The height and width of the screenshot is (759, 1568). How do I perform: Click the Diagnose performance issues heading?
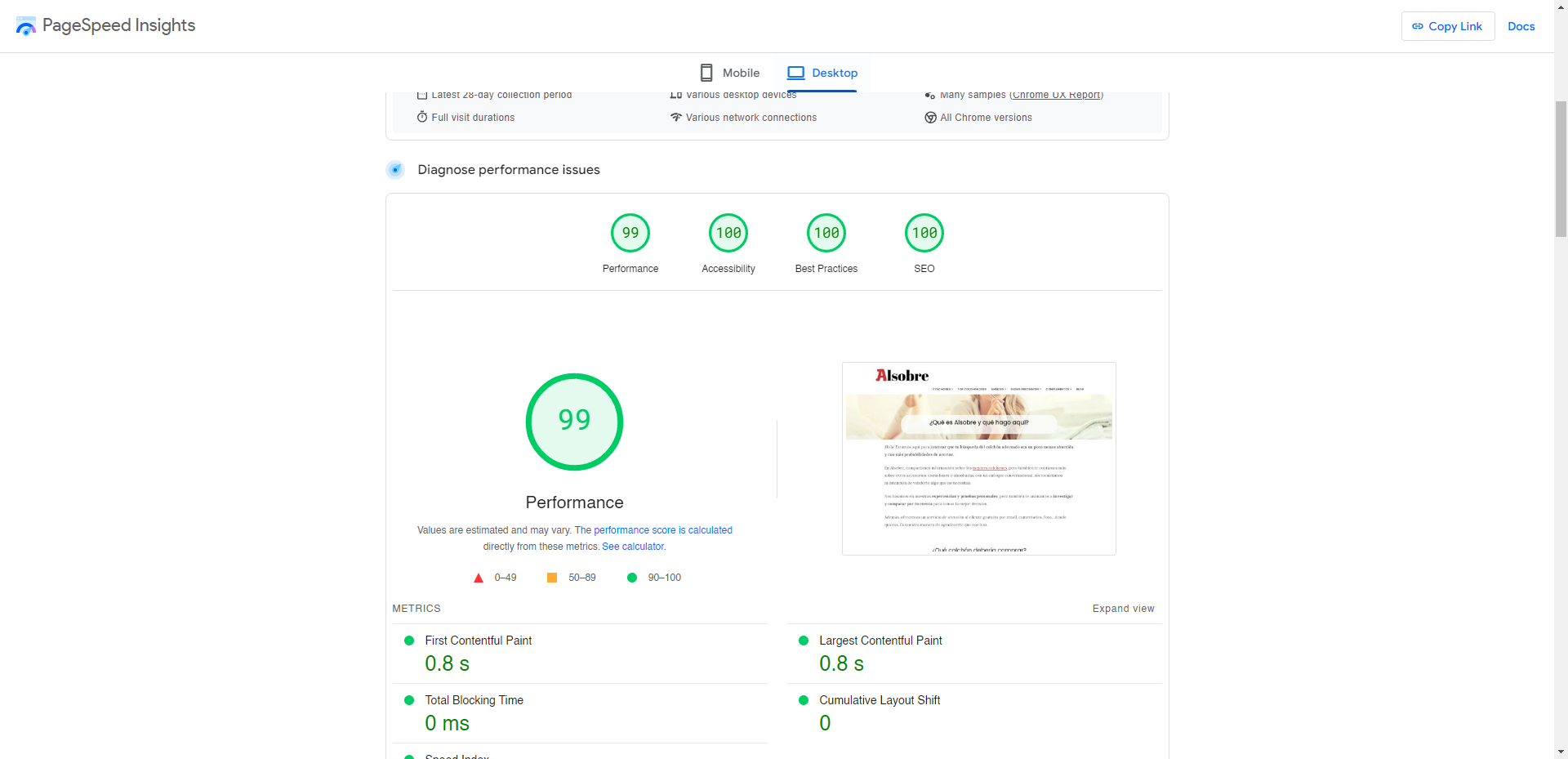[x=509, y=170]
